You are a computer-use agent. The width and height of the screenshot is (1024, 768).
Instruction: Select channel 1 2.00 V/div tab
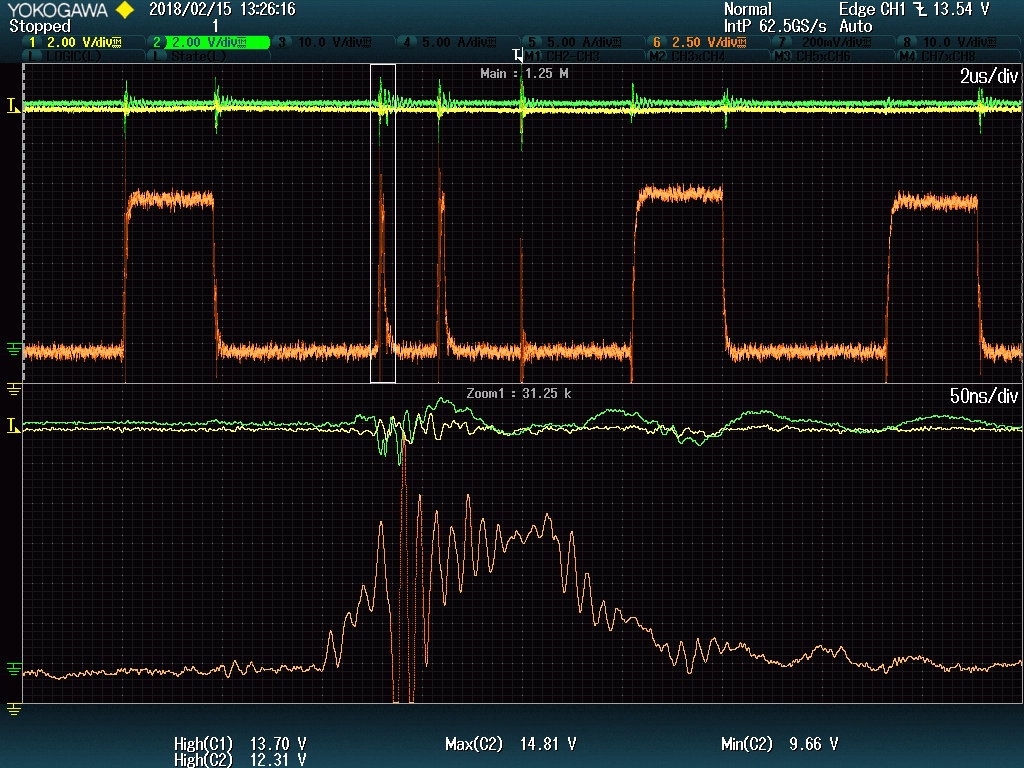[x=83, y=42]
